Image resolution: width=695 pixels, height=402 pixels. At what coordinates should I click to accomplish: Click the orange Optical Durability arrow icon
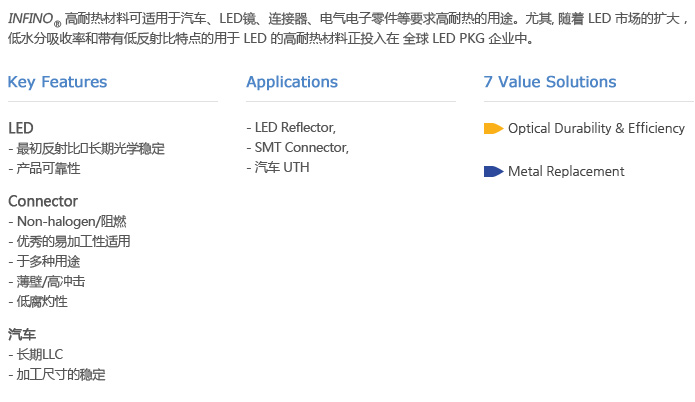tap(493, 129)
